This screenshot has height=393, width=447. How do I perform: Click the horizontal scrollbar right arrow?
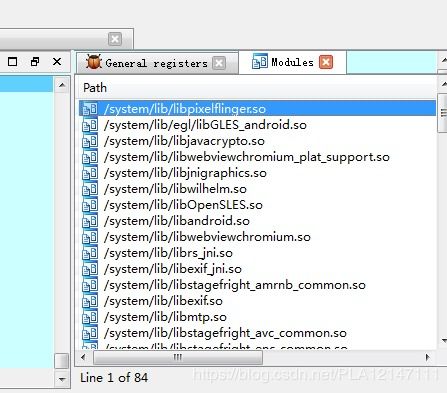tap(427, 357)
